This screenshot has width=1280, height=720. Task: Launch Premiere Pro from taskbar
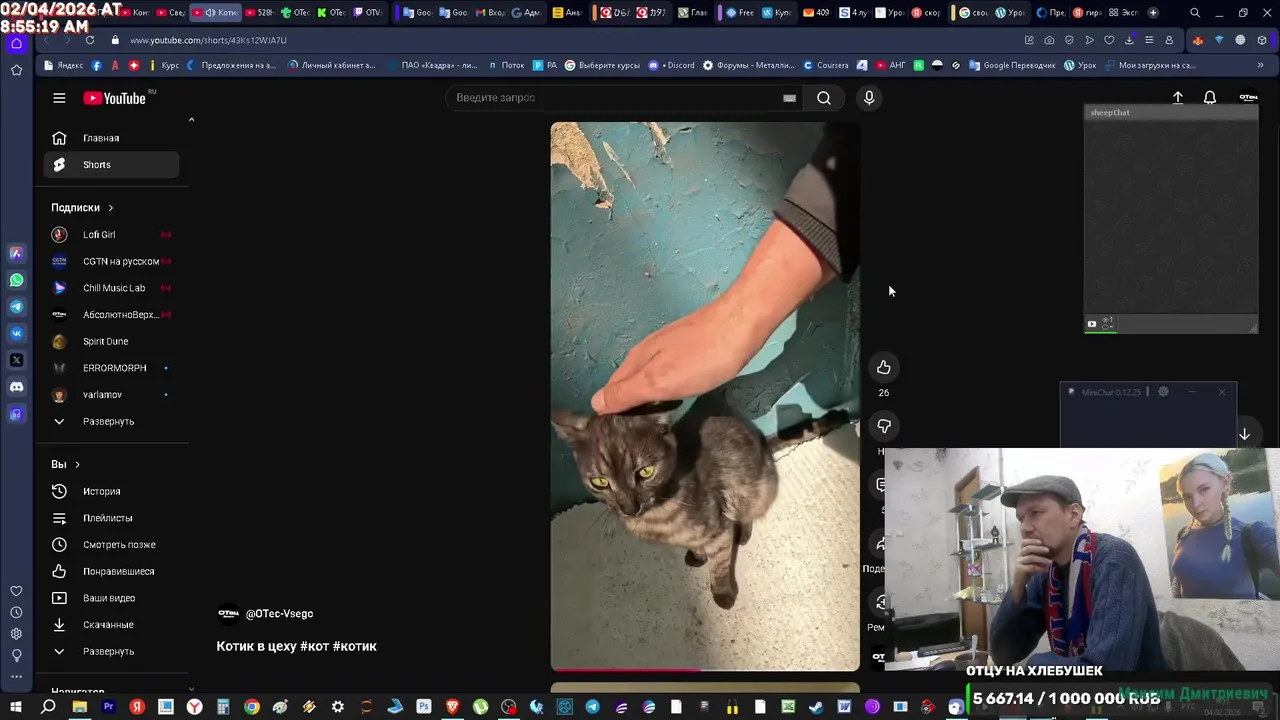(x=108, y=707)
